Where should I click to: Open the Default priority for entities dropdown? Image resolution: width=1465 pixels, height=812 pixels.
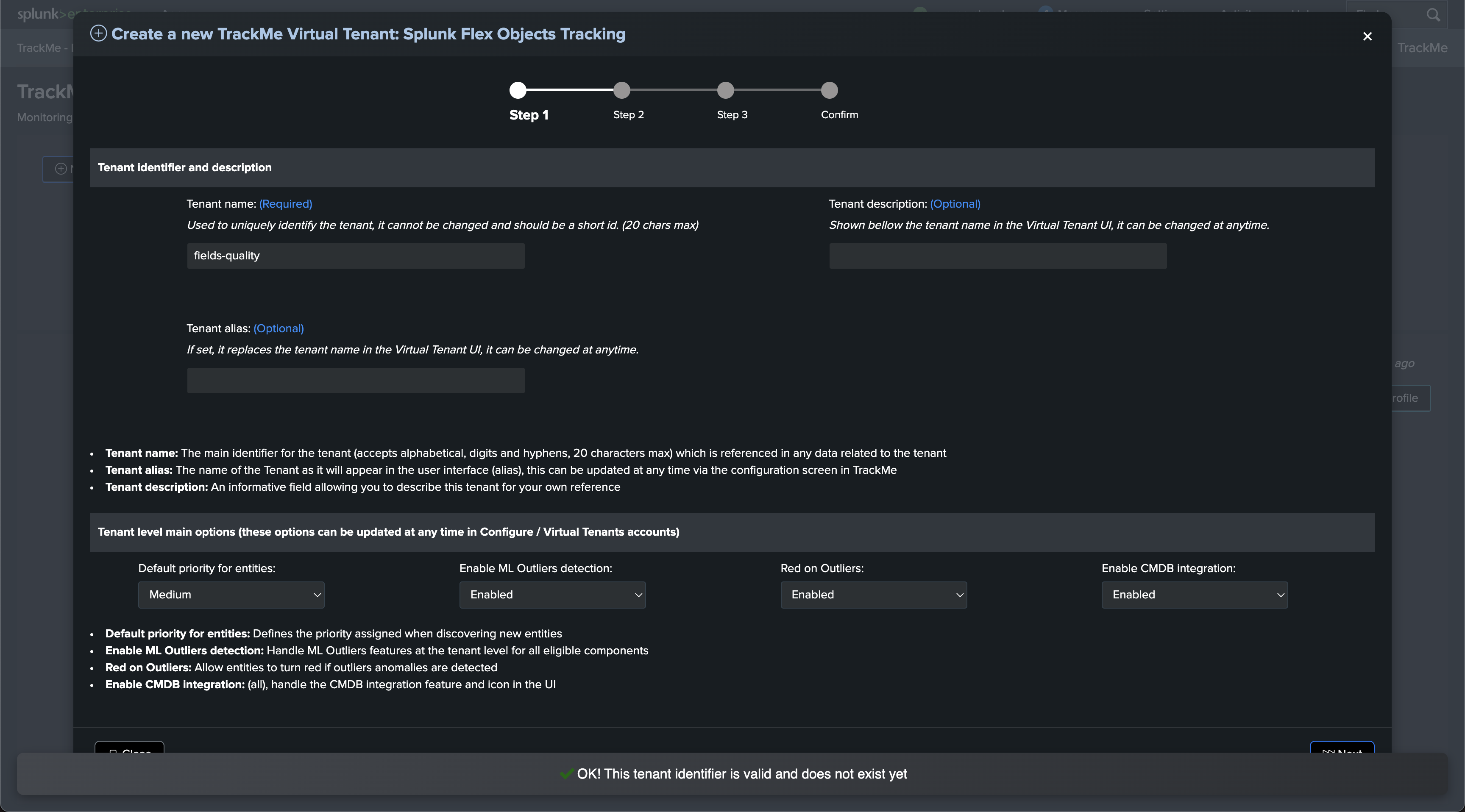pos(231,595)
